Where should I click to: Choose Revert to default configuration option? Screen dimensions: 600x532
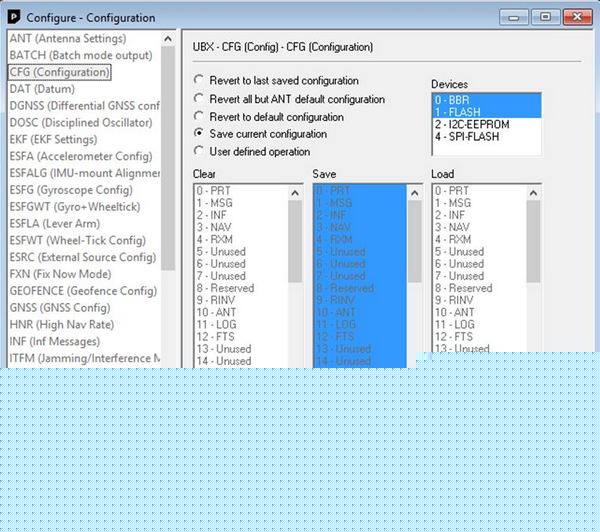(x=200, y=116)
